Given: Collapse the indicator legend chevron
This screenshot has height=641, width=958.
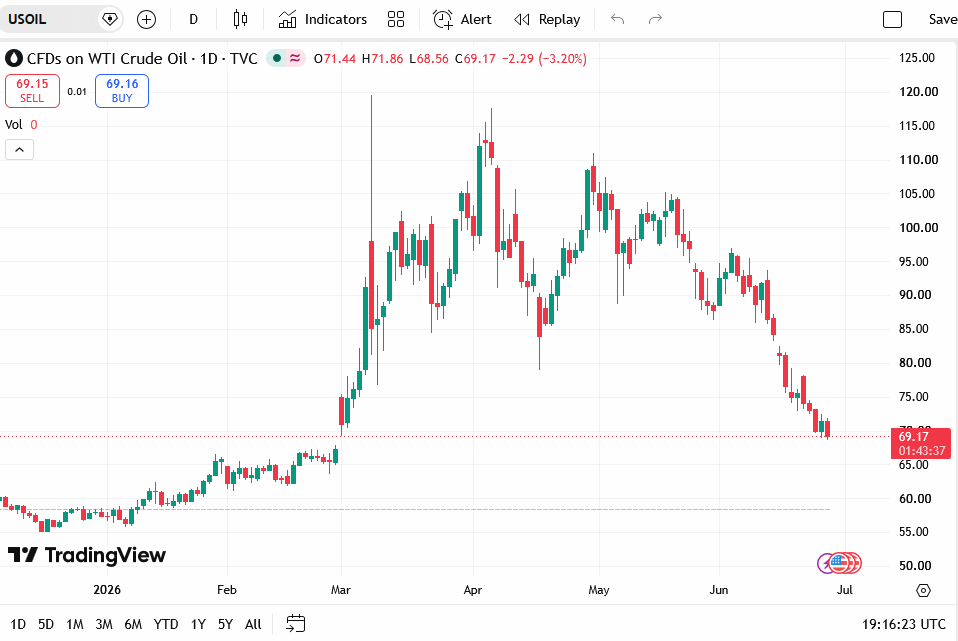Looking at the screenshot, I should (20, 150).
